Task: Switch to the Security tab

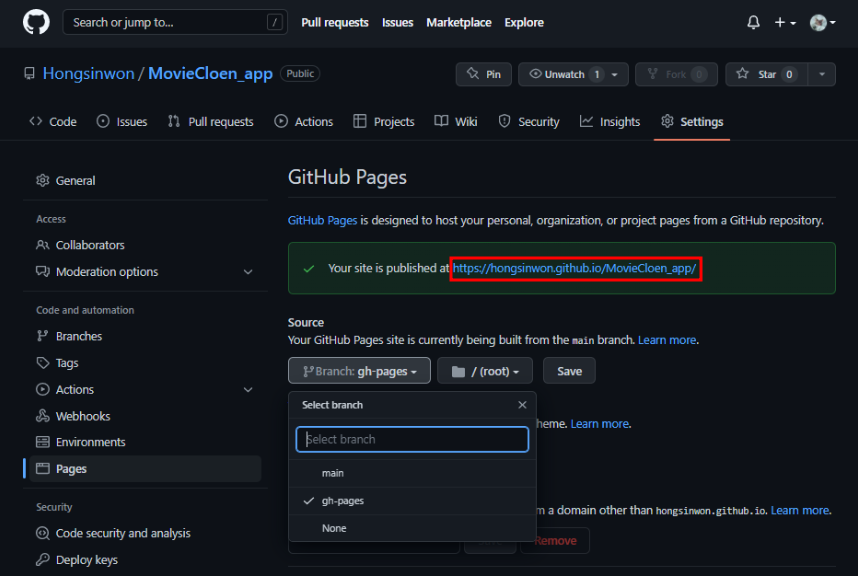Action: (x=529, y=121)
